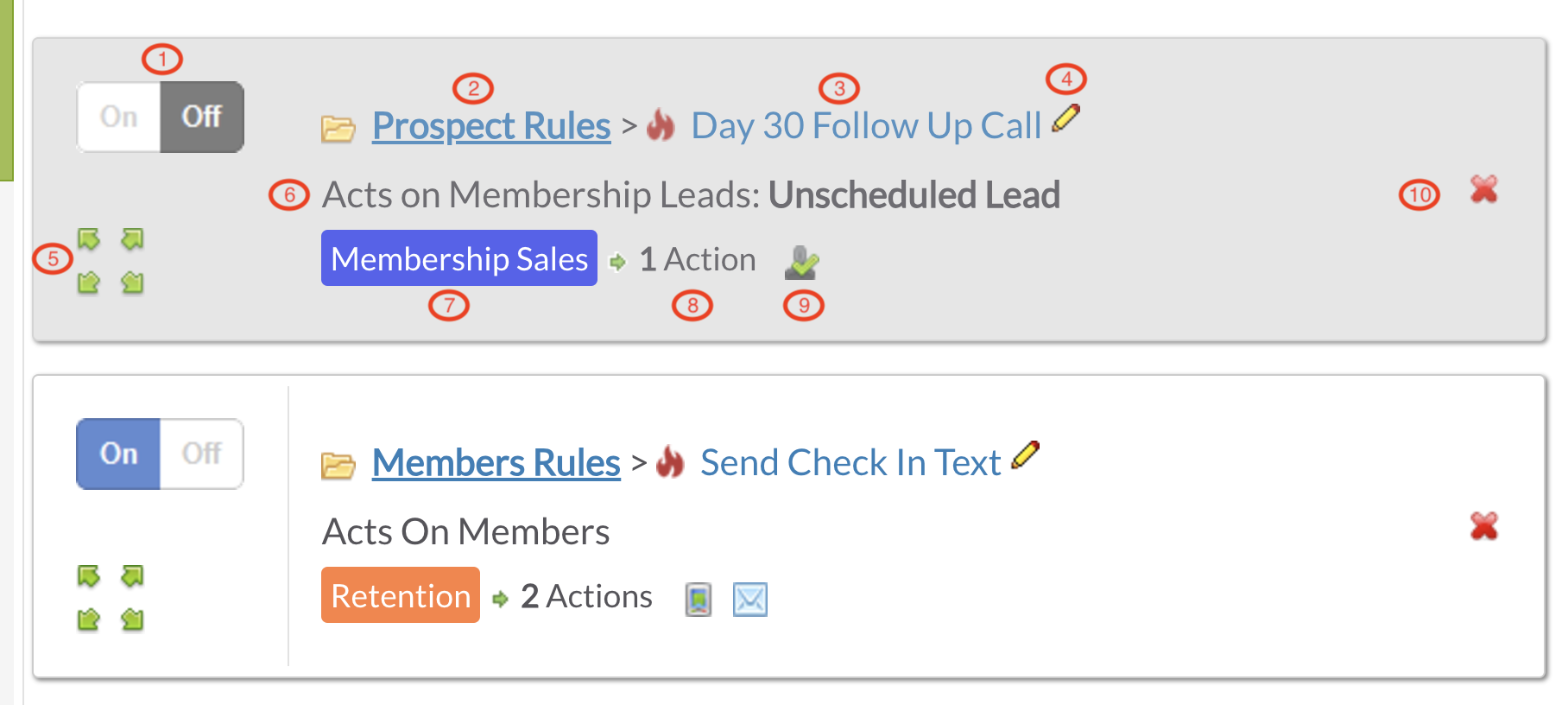Click pencil icon beside Day 30 Follow Up Call
Screen dimensions: 1568x705
click(x=1066, y=118)
